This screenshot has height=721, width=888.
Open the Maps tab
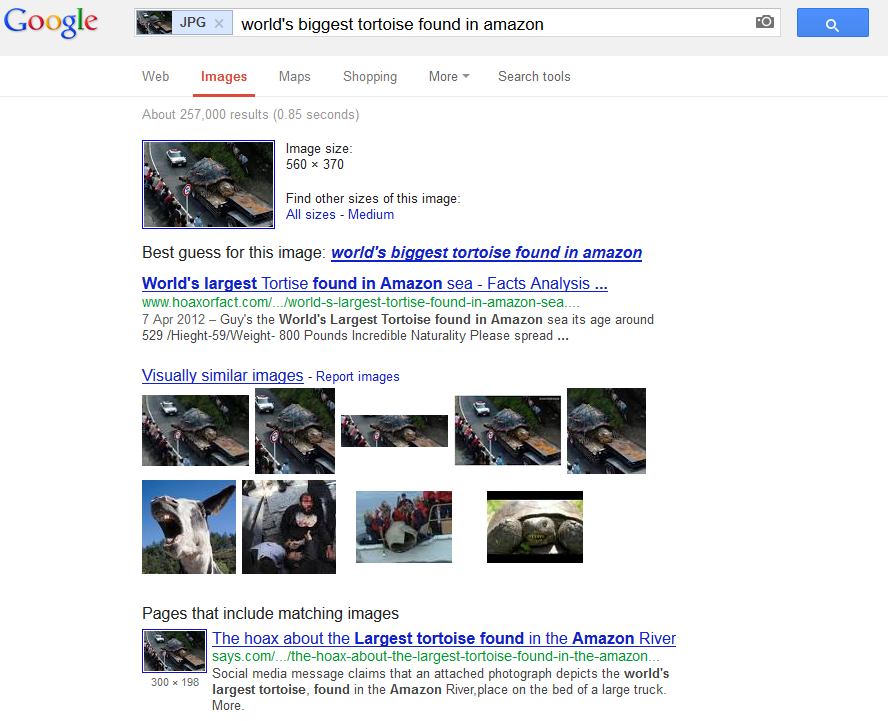(x=294, y=76)
